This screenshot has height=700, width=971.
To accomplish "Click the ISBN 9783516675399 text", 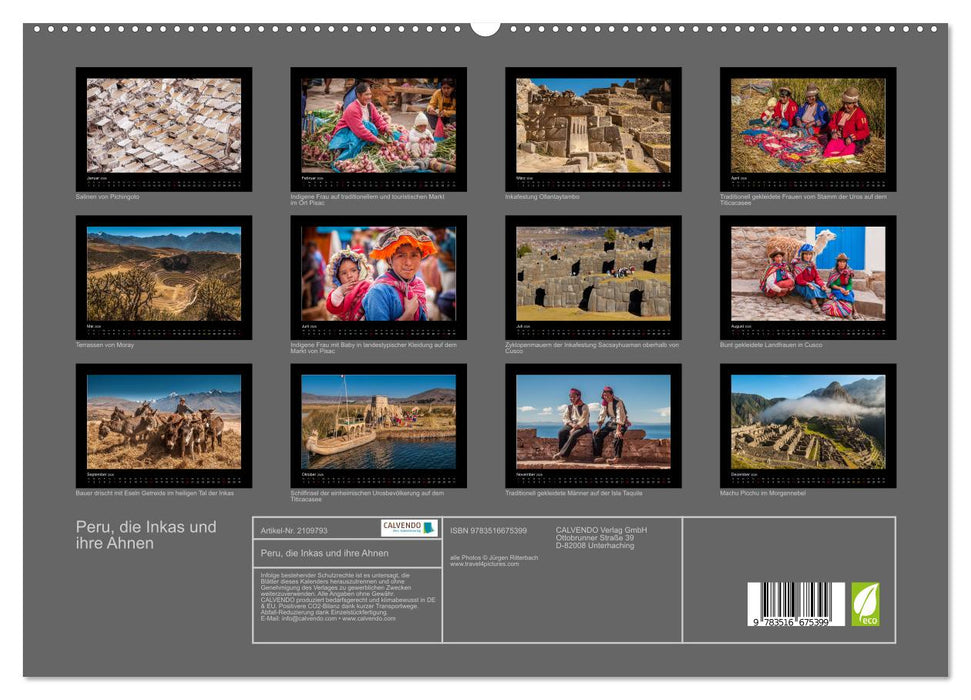I will point(488,530).
